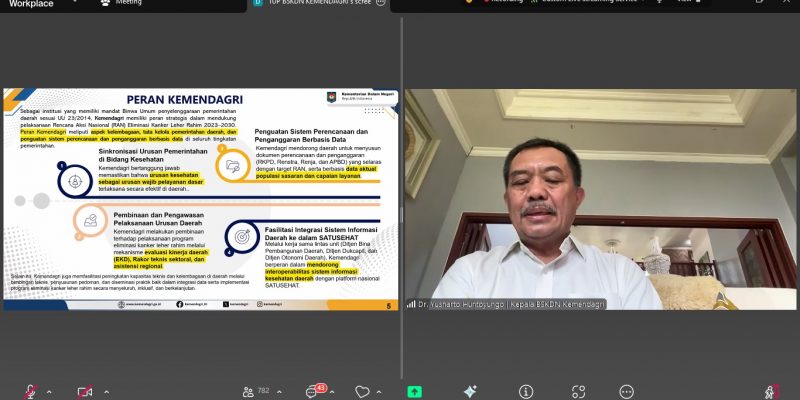Image resolution: width=800 pixels, height=400 pixels.
Task: Show meeting information with the info icon
Action: 526,392
